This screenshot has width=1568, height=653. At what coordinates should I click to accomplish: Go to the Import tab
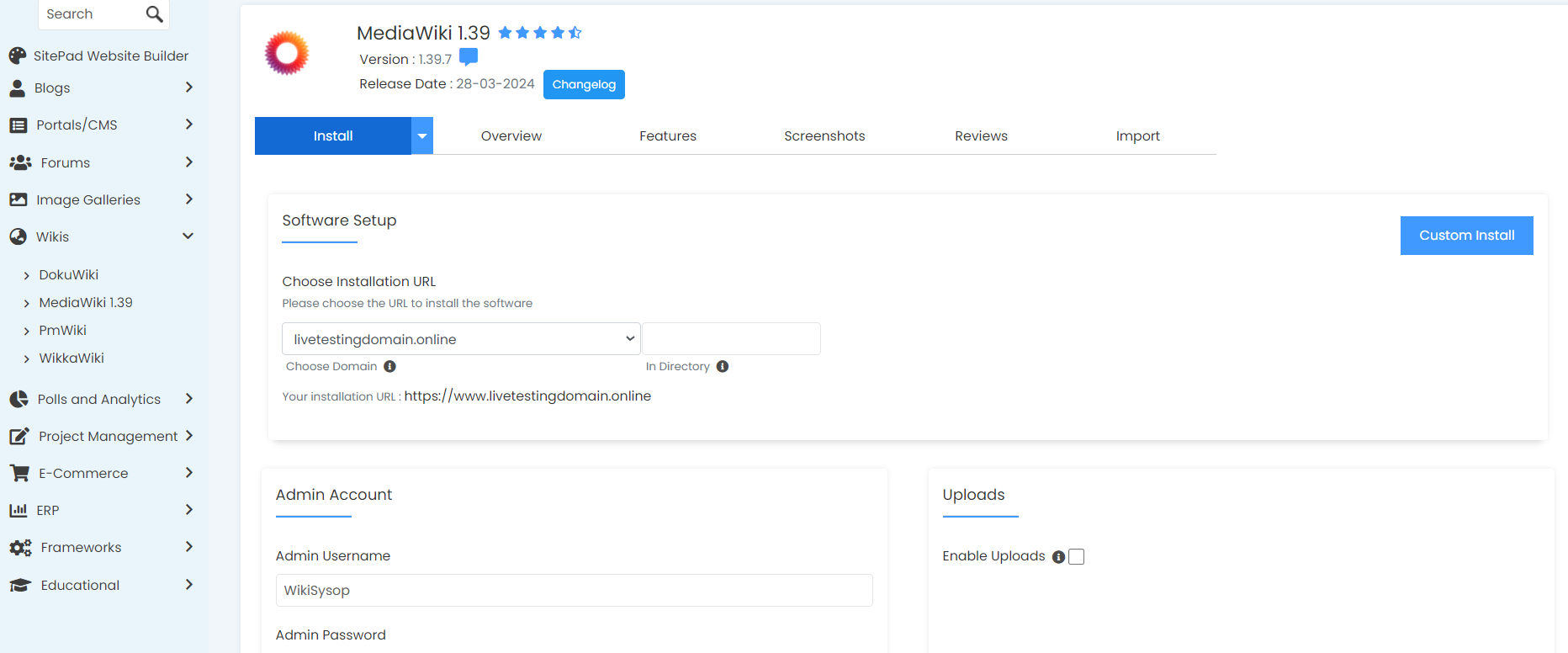tap(1137, 135)
